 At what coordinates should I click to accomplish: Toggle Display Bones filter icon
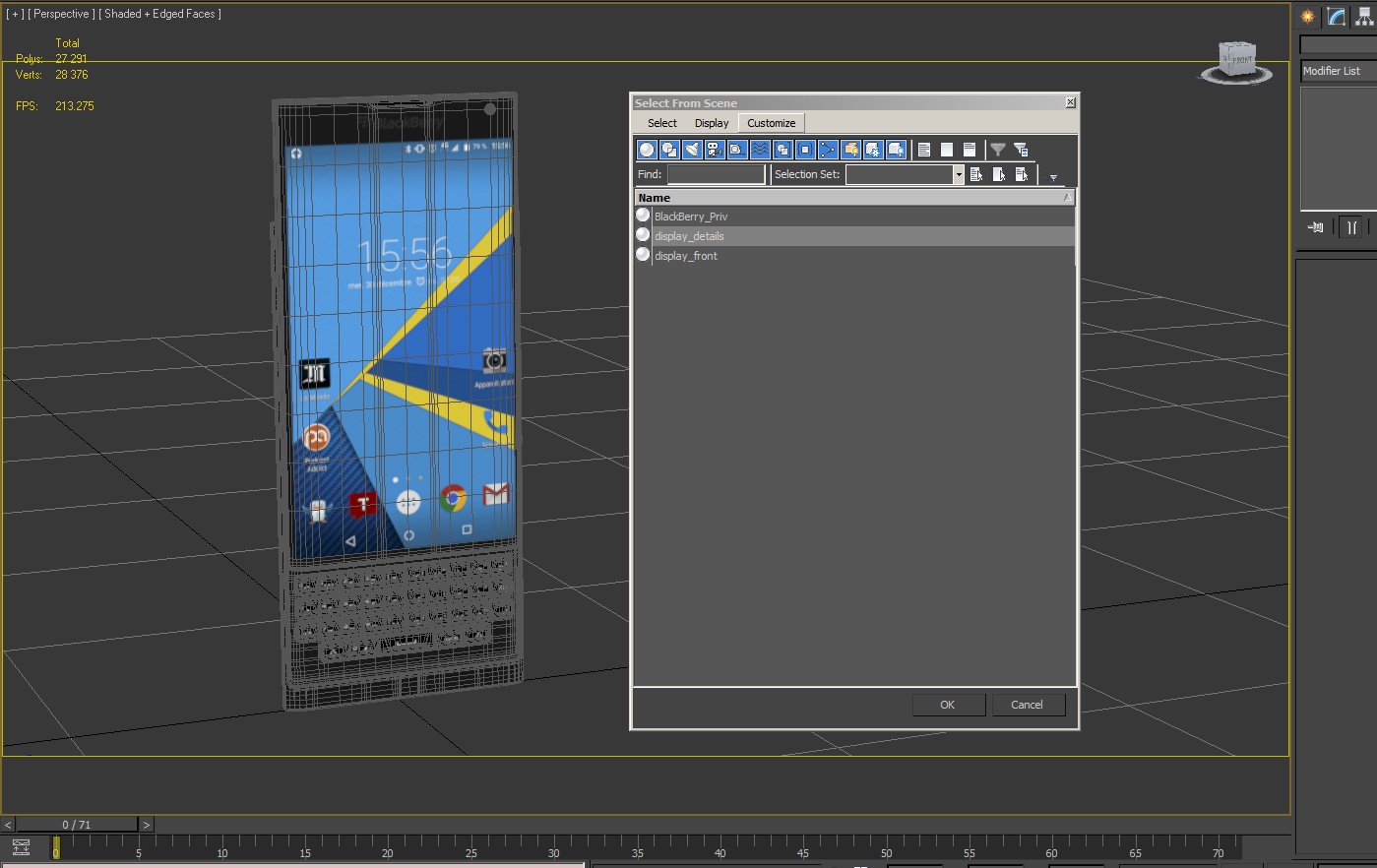[828, 150]
